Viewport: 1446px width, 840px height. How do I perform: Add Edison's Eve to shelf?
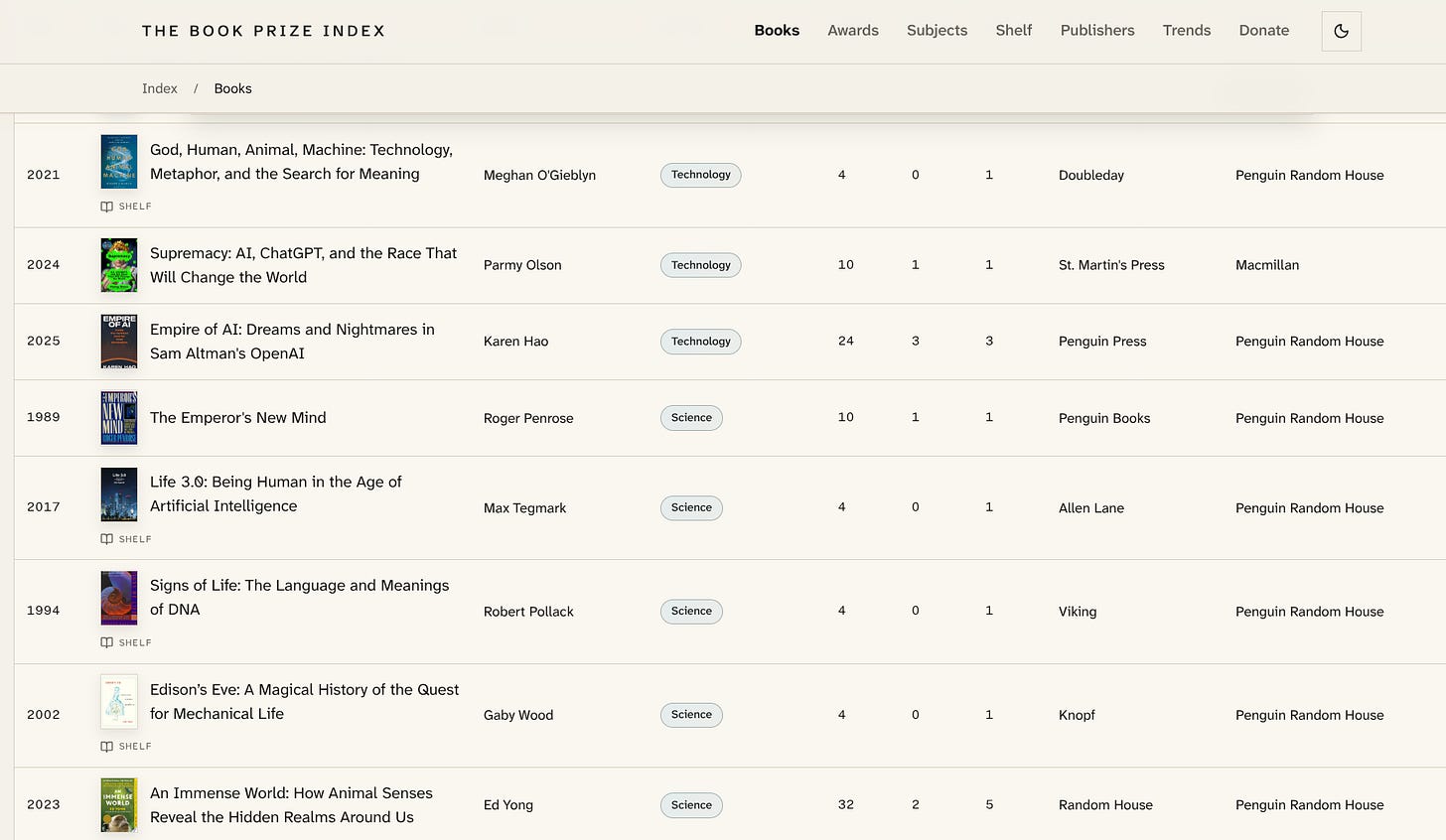point(126,746)
